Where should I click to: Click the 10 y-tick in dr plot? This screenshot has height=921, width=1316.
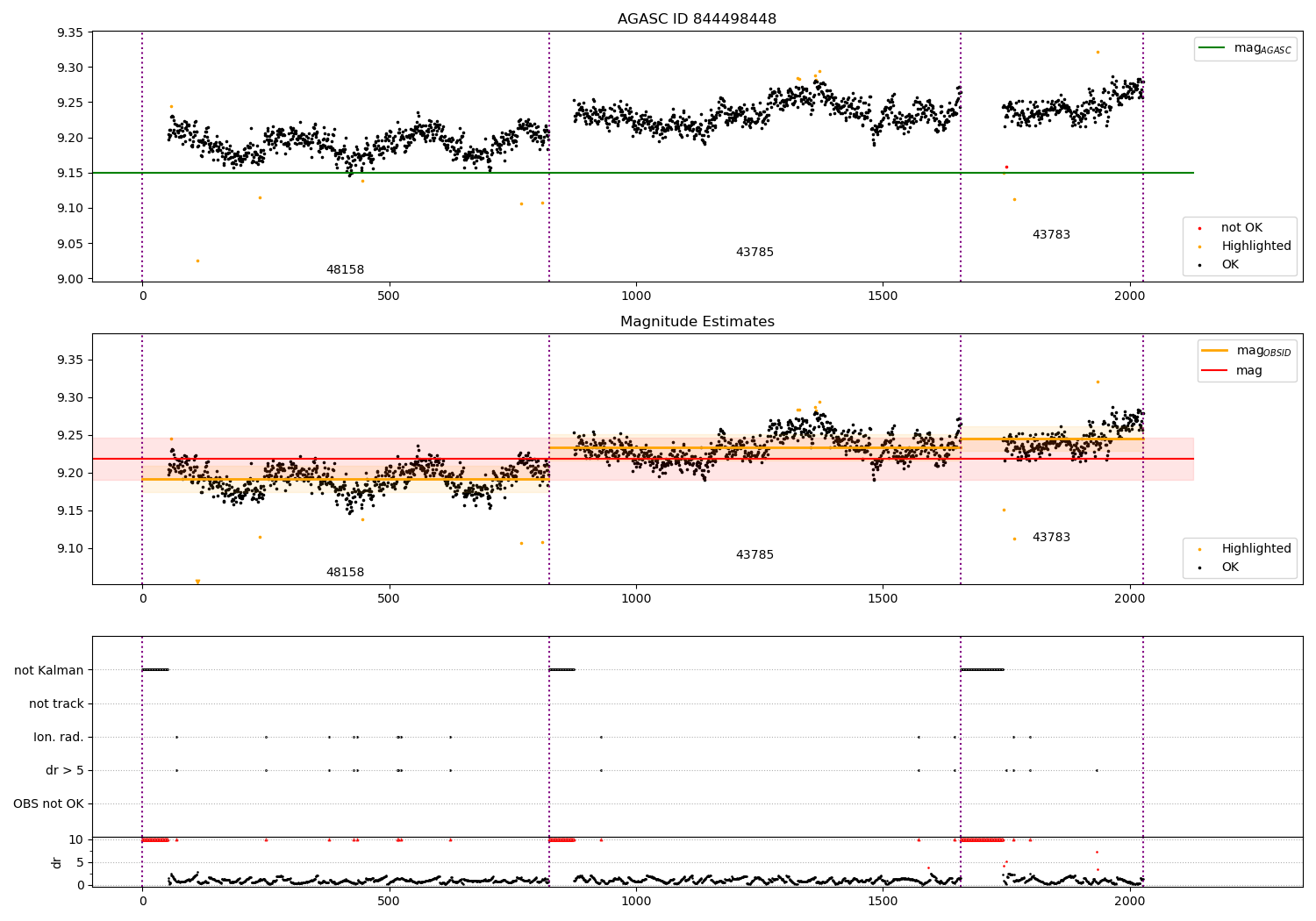pos(76,840)
